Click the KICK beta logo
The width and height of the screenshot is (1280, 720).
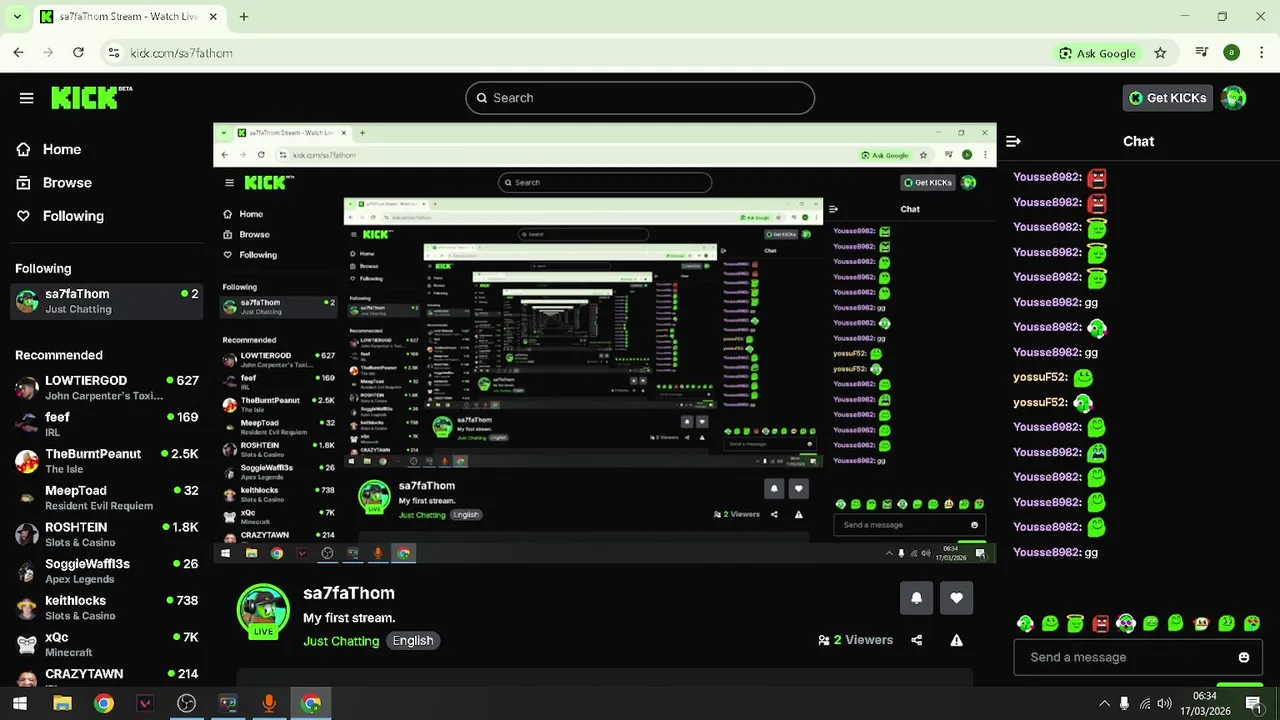click(x=91, y=97)
